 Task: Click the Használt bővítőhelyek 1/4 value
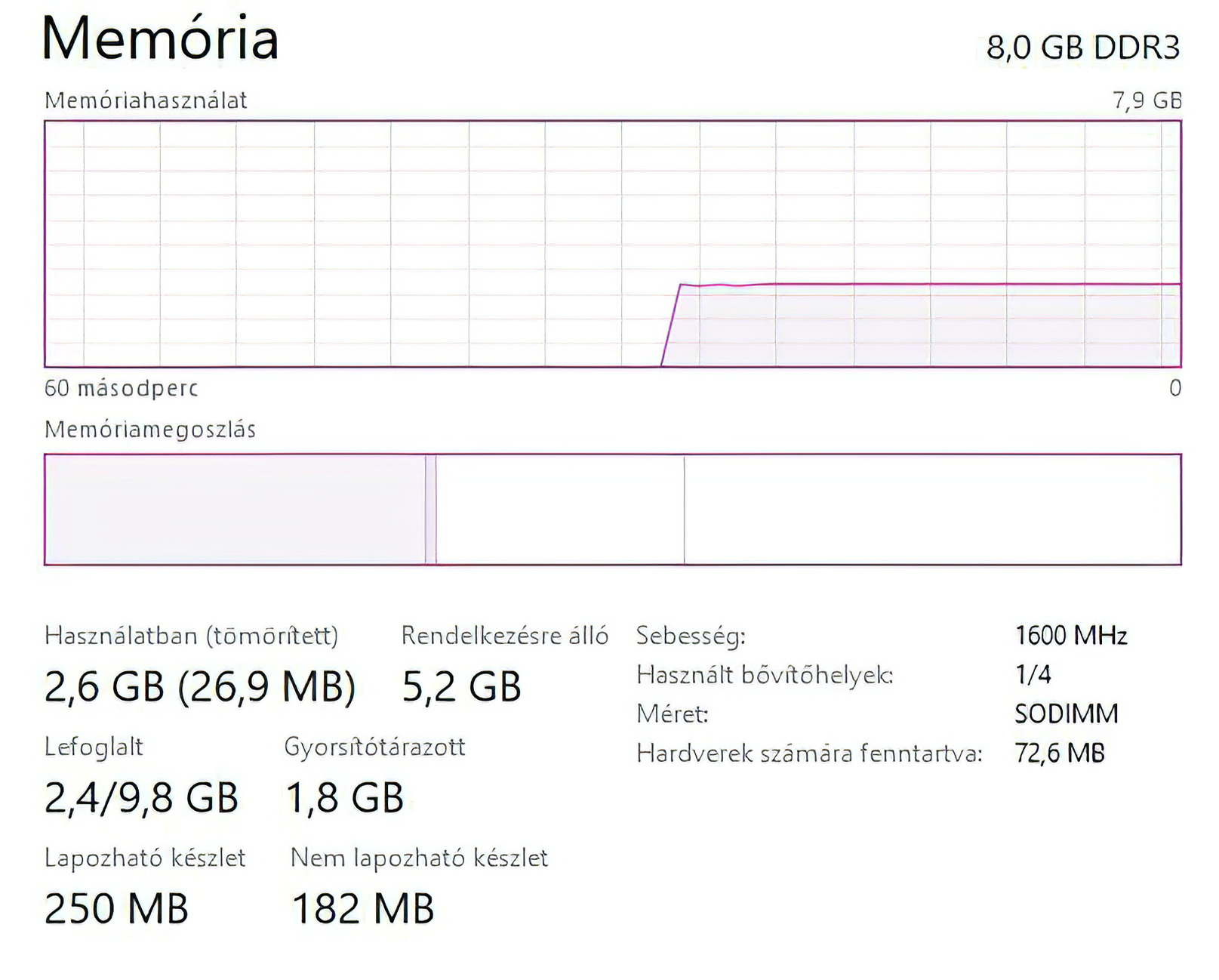[x=1033, y=674]
